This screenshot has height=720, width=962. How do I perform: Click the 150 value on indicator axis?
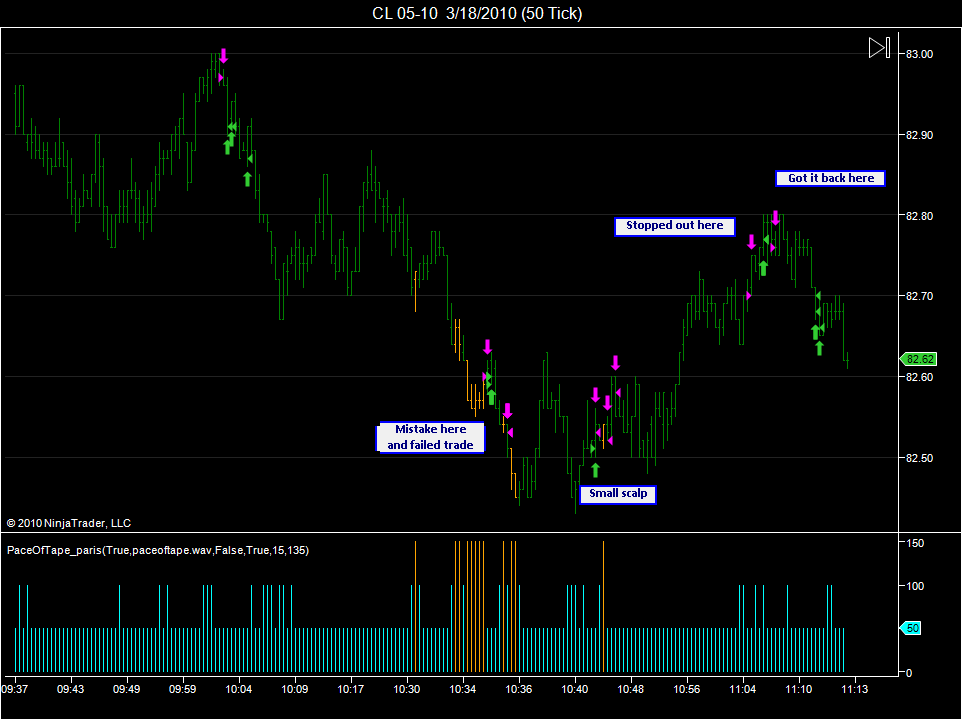915,543
